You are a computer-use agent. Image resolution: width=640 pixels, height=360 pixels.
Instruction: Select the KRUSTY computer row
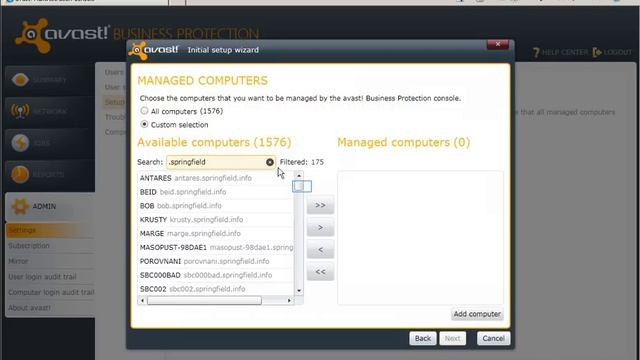tap(216, 220)
